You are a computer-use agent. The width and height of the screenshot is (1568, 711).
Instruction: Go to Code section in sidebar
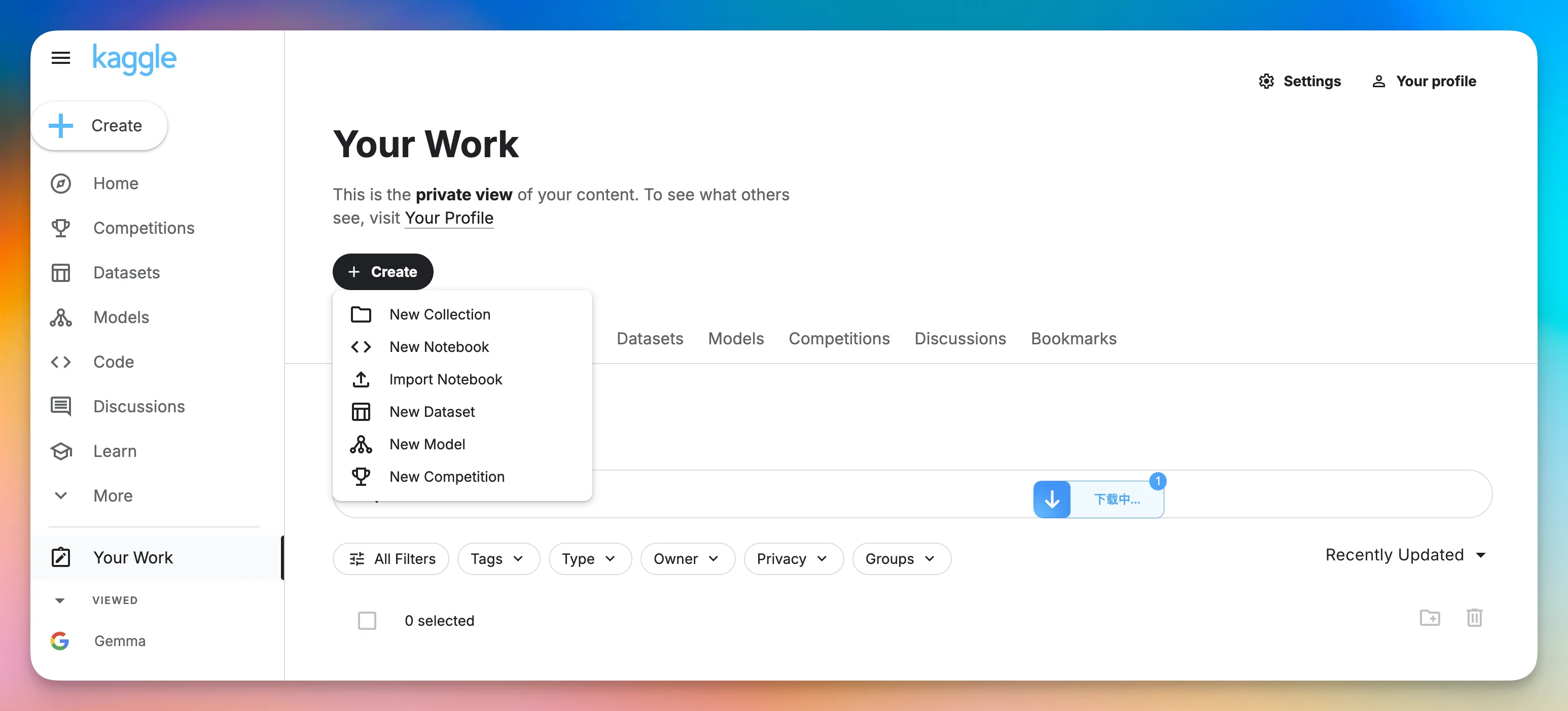point(113,362)
